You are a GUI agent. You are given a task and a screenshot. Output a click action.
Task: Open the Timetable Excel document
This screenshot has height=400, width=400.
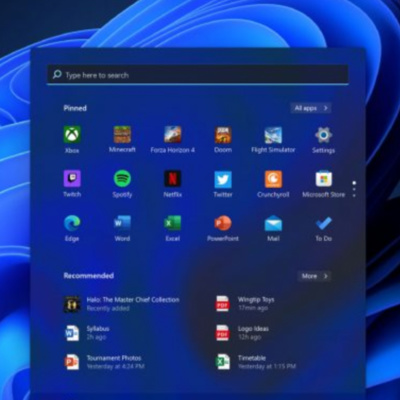click(x=256, y=362)
